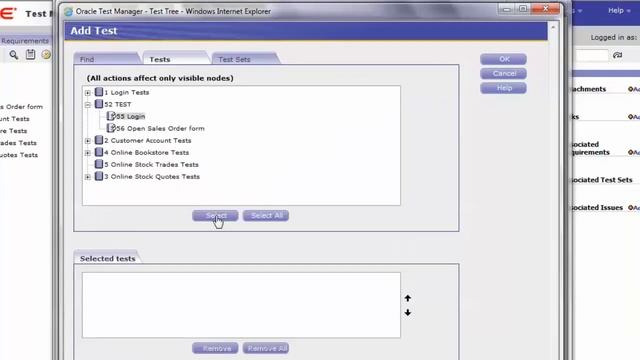Click folder icon of 3 Online Stock Quotes Tests

99,176
